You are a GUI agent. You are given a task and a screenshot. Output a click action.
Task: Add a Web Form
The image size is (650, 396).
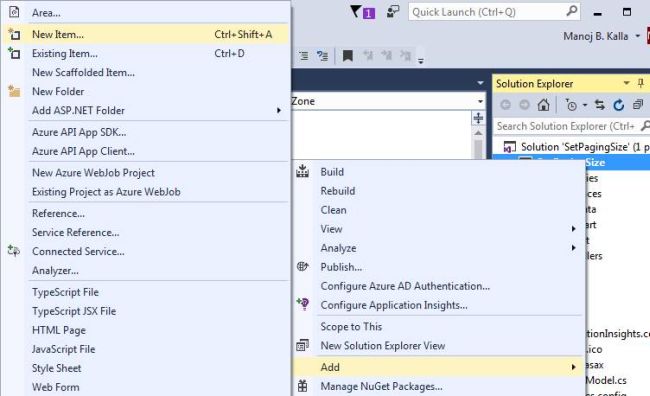pos(145,387)
